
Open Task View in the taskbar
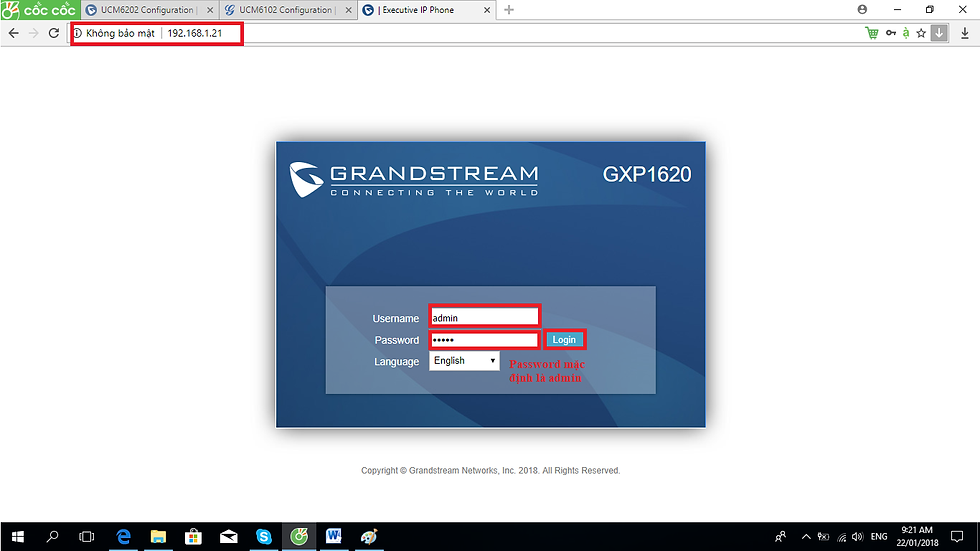coord(87,537)
